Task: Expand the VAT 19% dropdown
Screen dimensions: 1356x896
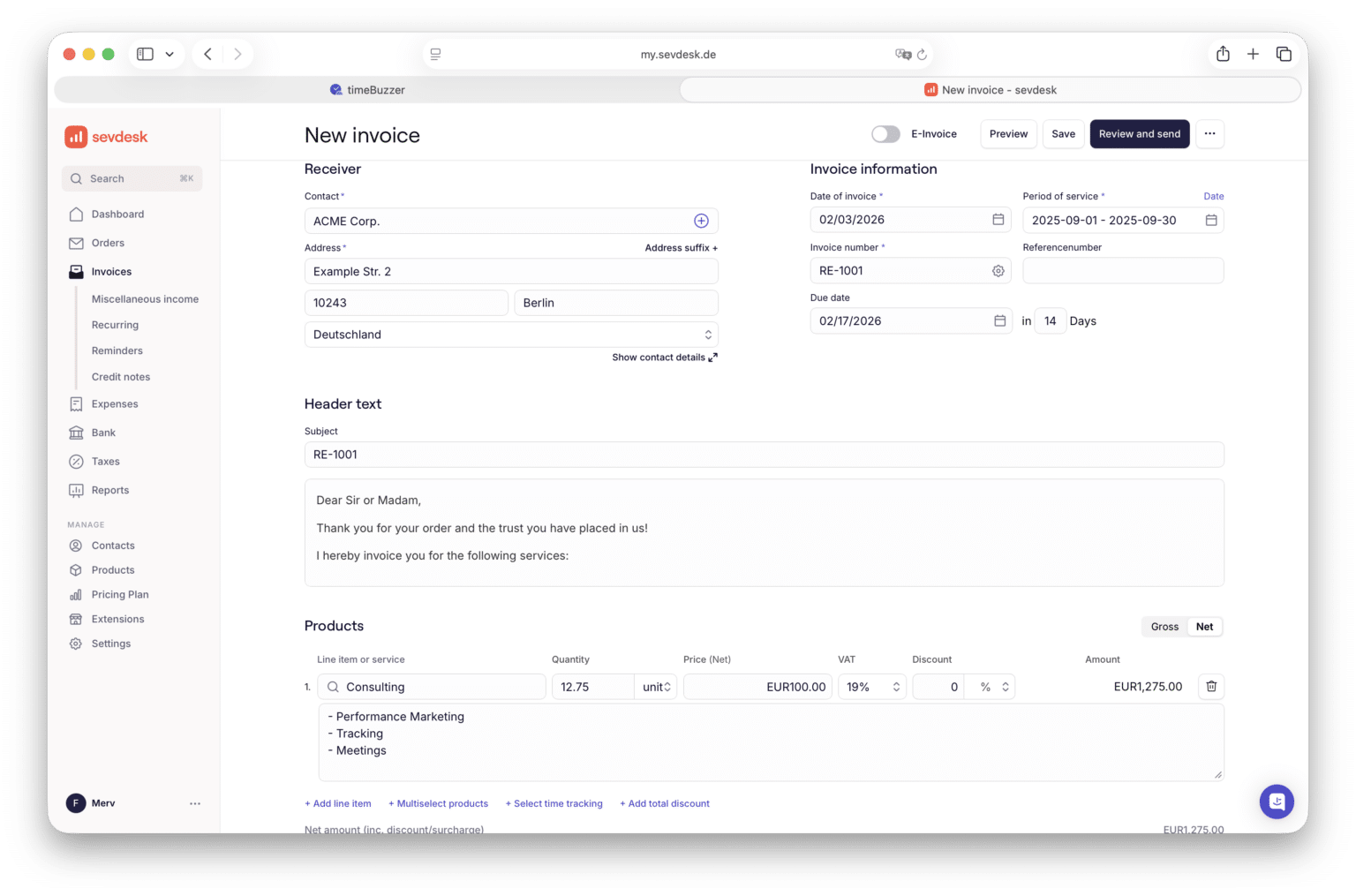Action: click(872, 687)
